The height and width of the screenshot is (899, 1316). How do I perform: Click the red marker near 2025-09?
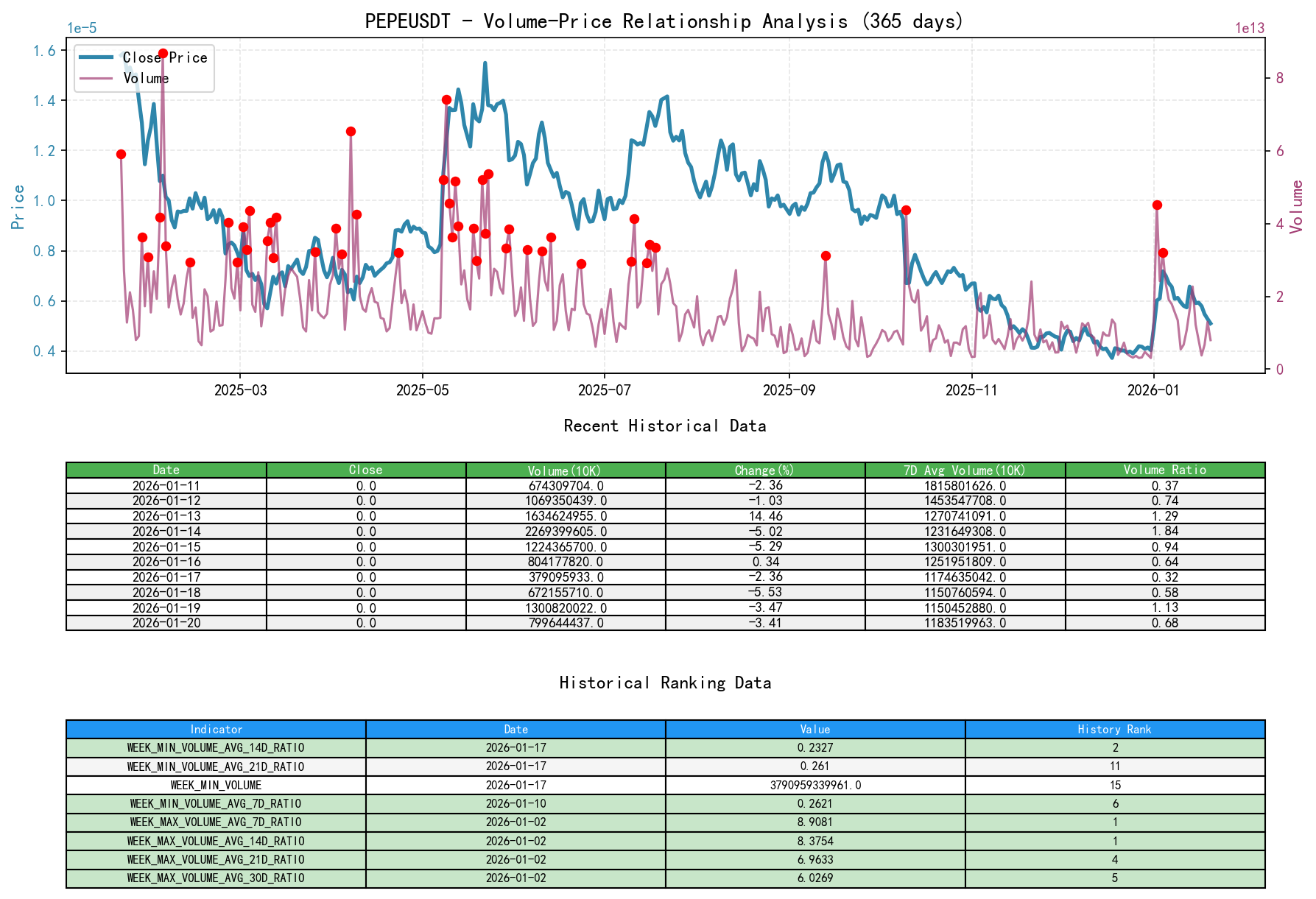[826, 255]
